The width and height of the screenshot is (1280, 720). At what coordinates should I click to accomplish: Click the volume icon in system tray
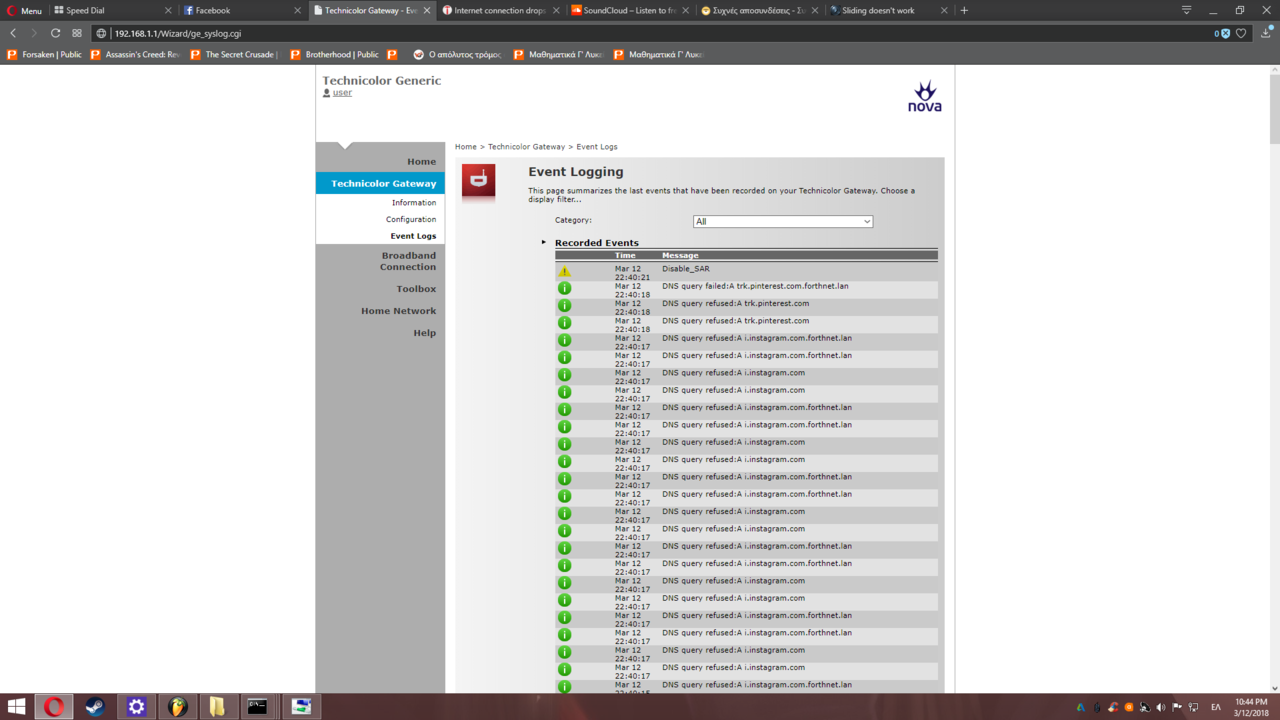pyautogui.click(x=1161, y=707)
